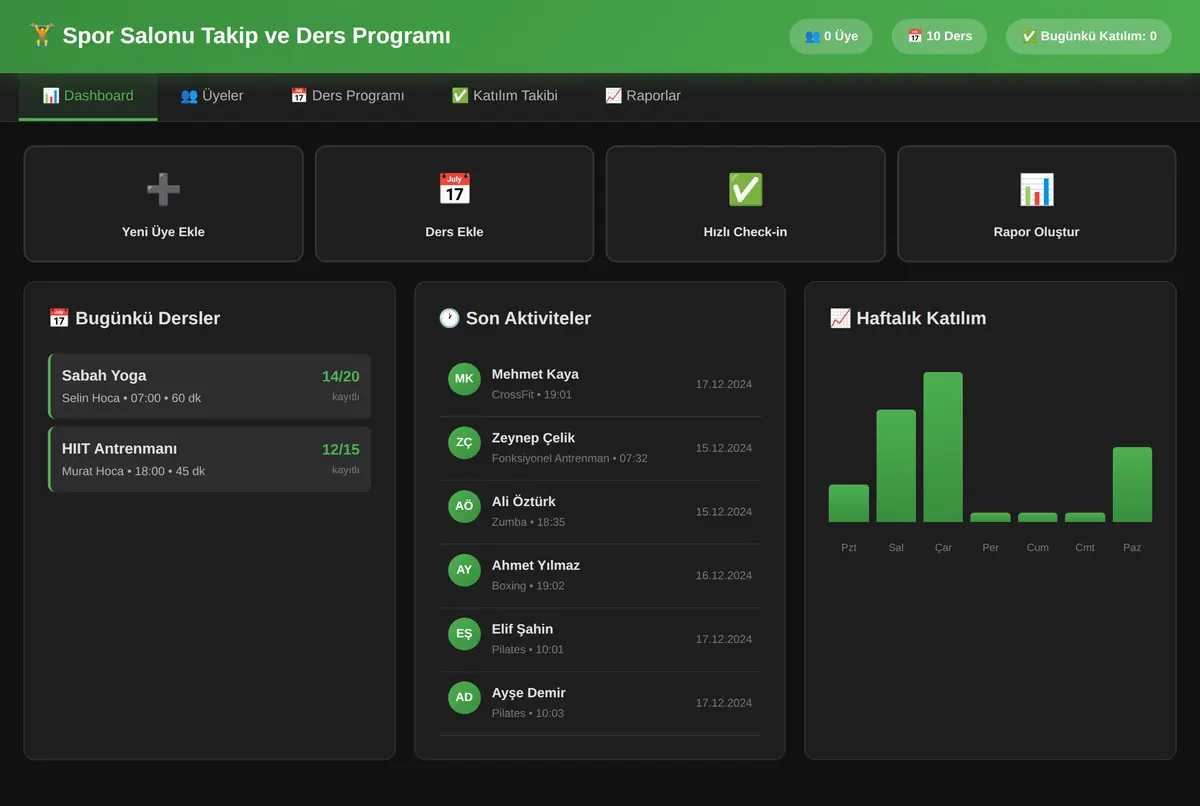Click the Ahmet Yılmaz activity name
This screenshot has height=806, width=1200.
pyautogui.click(x=536, y=565)
